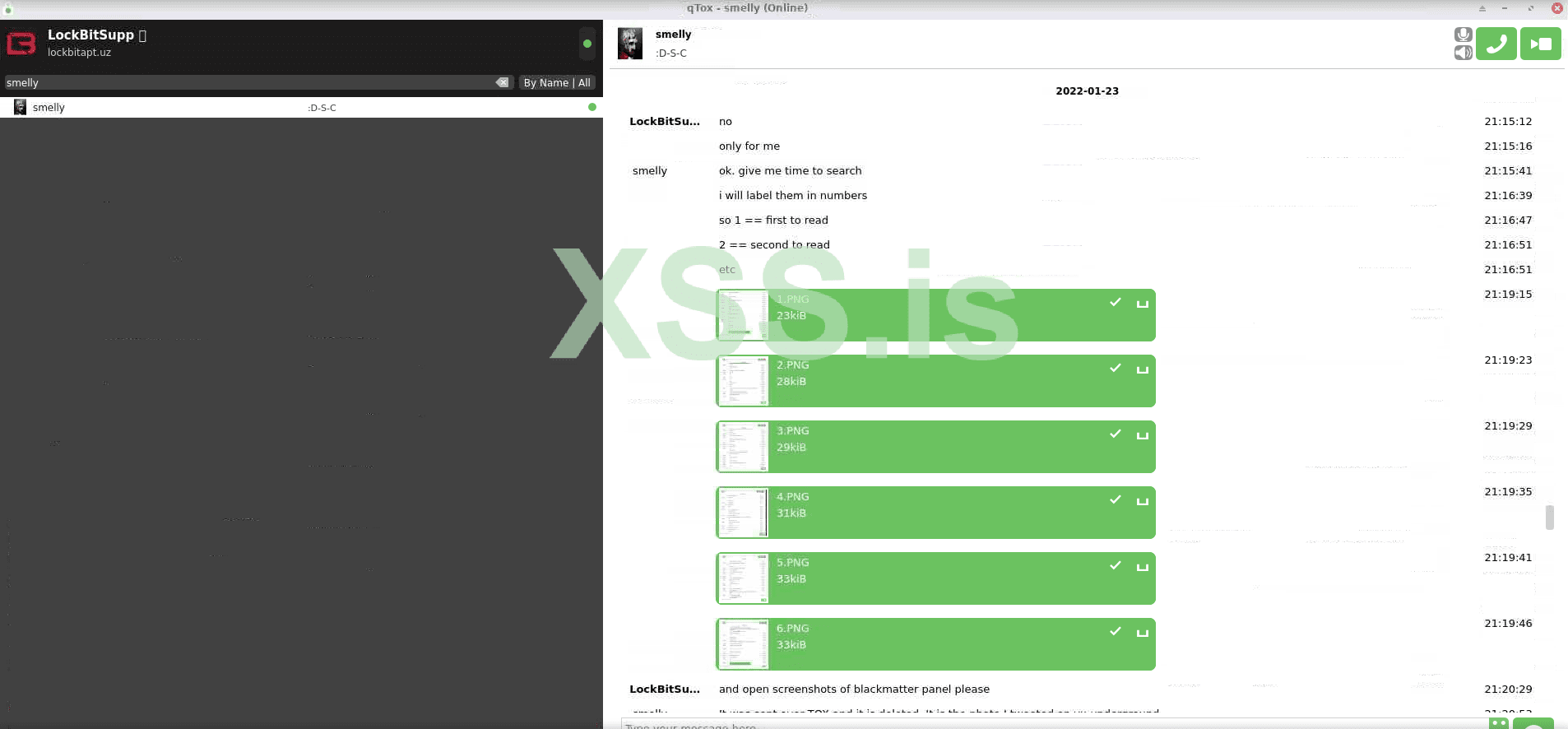The height and width of the screenshot is (729, 1568).
Task: Click the message "2 == second to read"
Action: pos(774,245)
